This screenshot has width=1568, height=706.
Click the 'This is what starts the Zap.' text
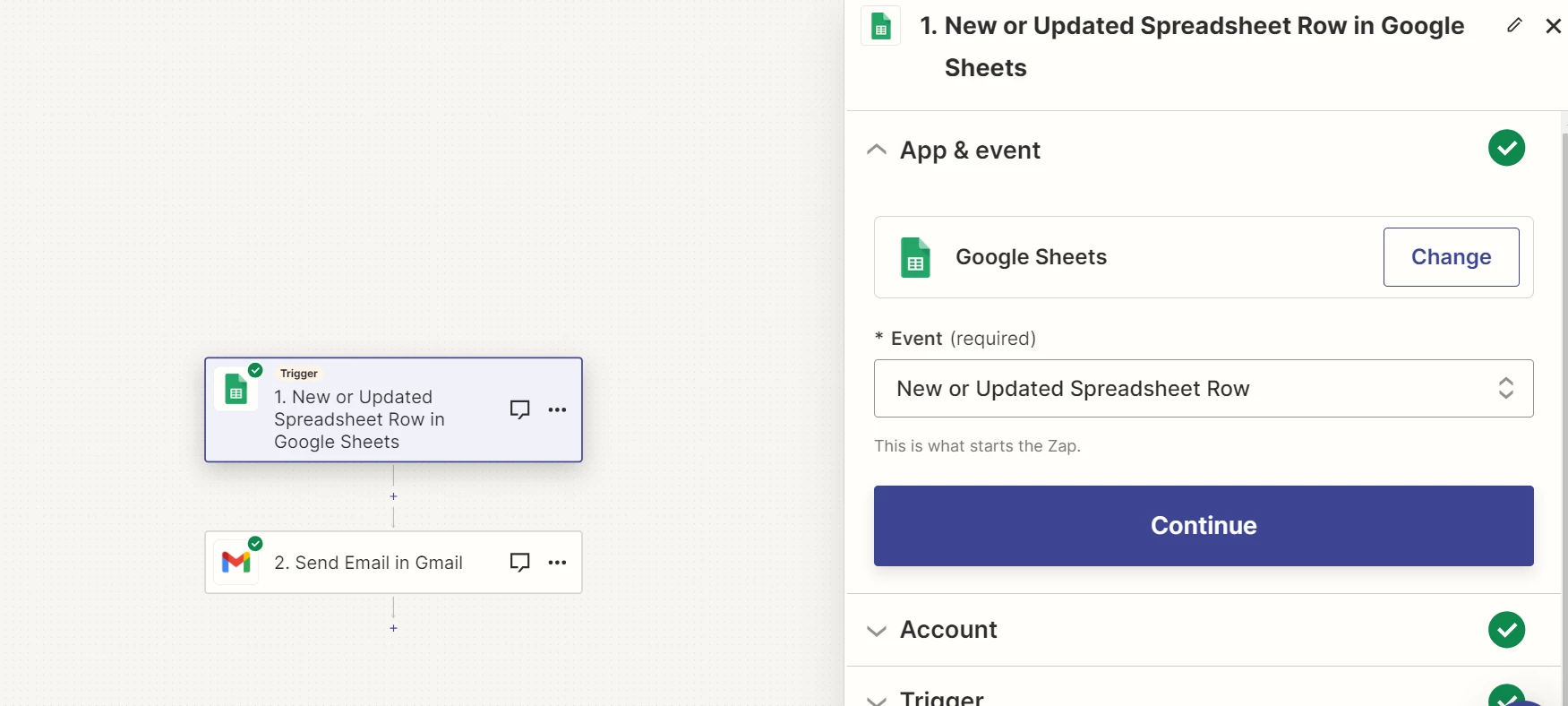[977, 446]
